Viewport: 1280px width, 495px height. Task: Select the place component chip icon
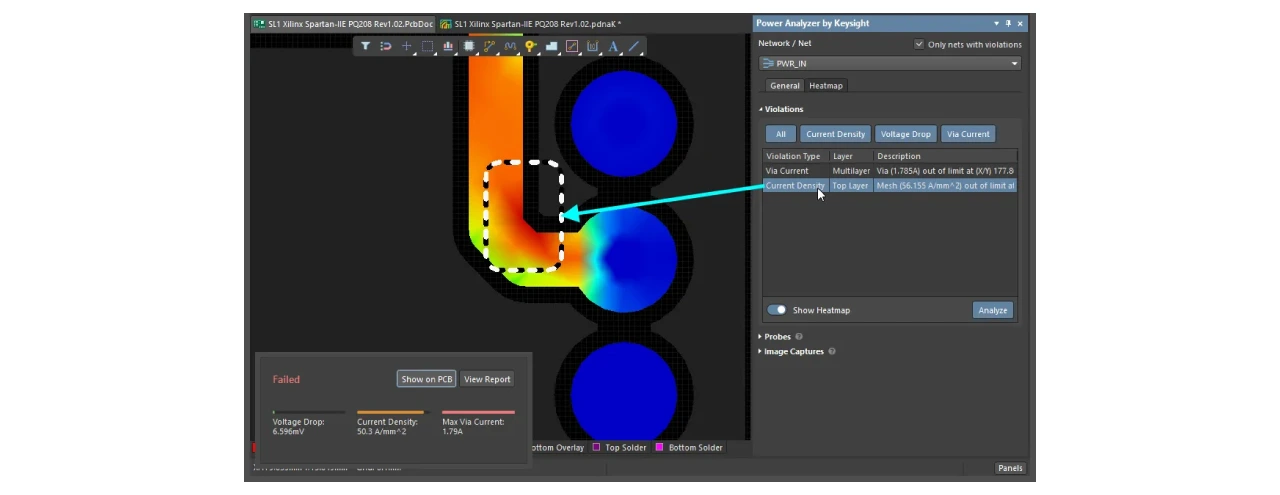(469, 46)
